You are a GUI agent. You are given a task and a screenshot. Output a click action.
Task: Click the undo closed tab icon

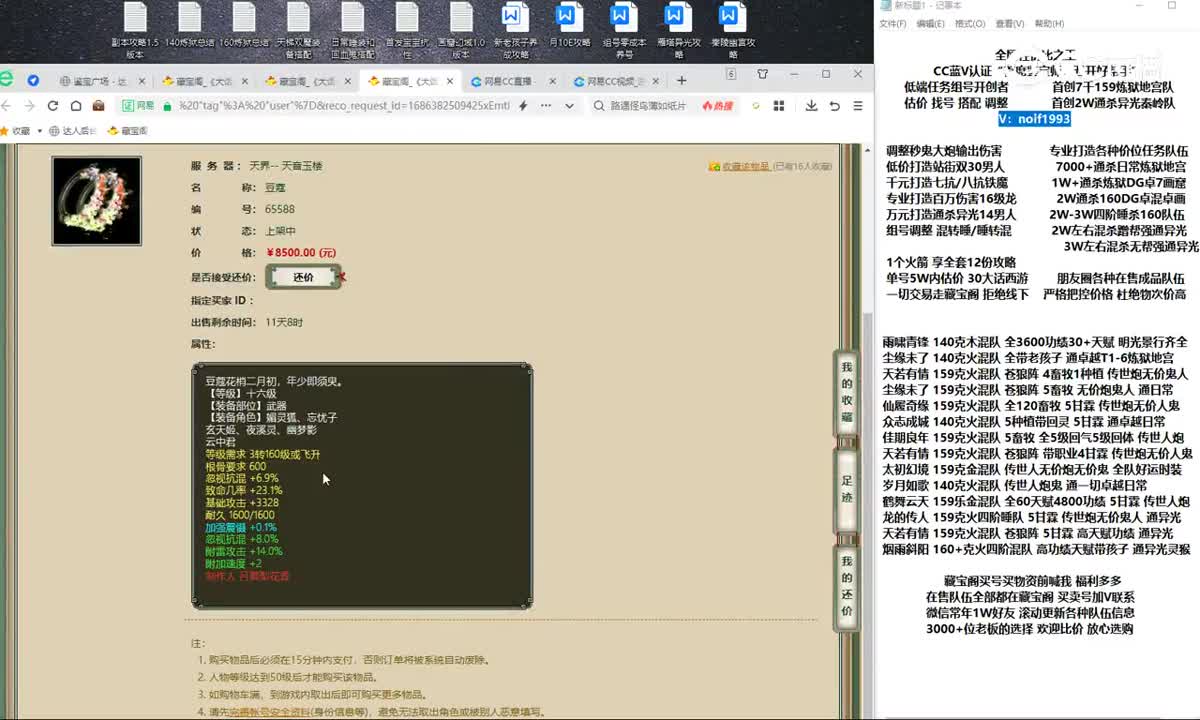coord(833,106)
